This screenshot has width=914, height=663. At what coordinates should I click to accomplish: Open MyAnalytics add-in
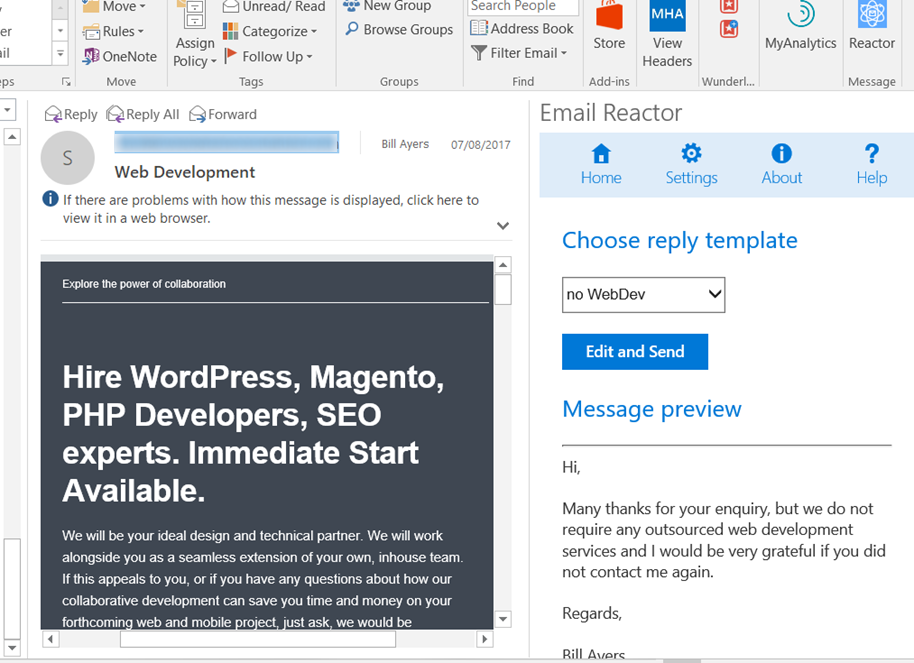pos(800,26)
